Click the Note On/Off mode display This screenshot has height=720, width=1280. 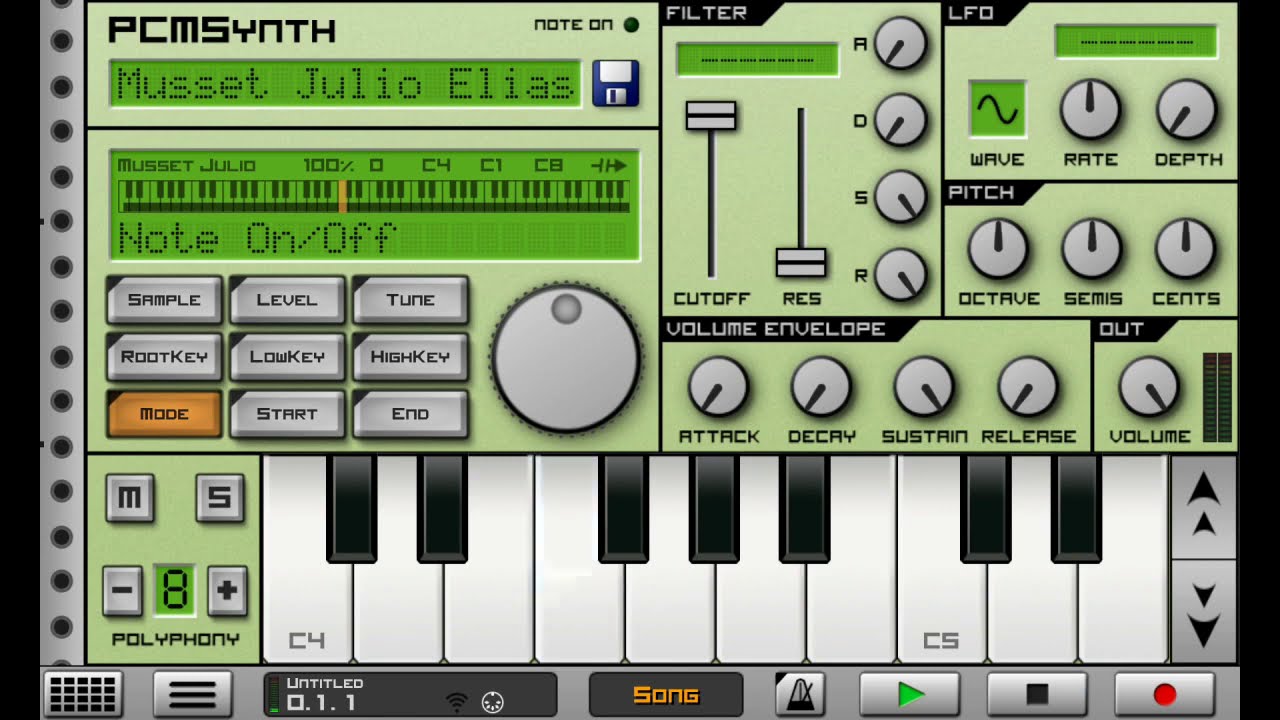[x=258, y=239]
